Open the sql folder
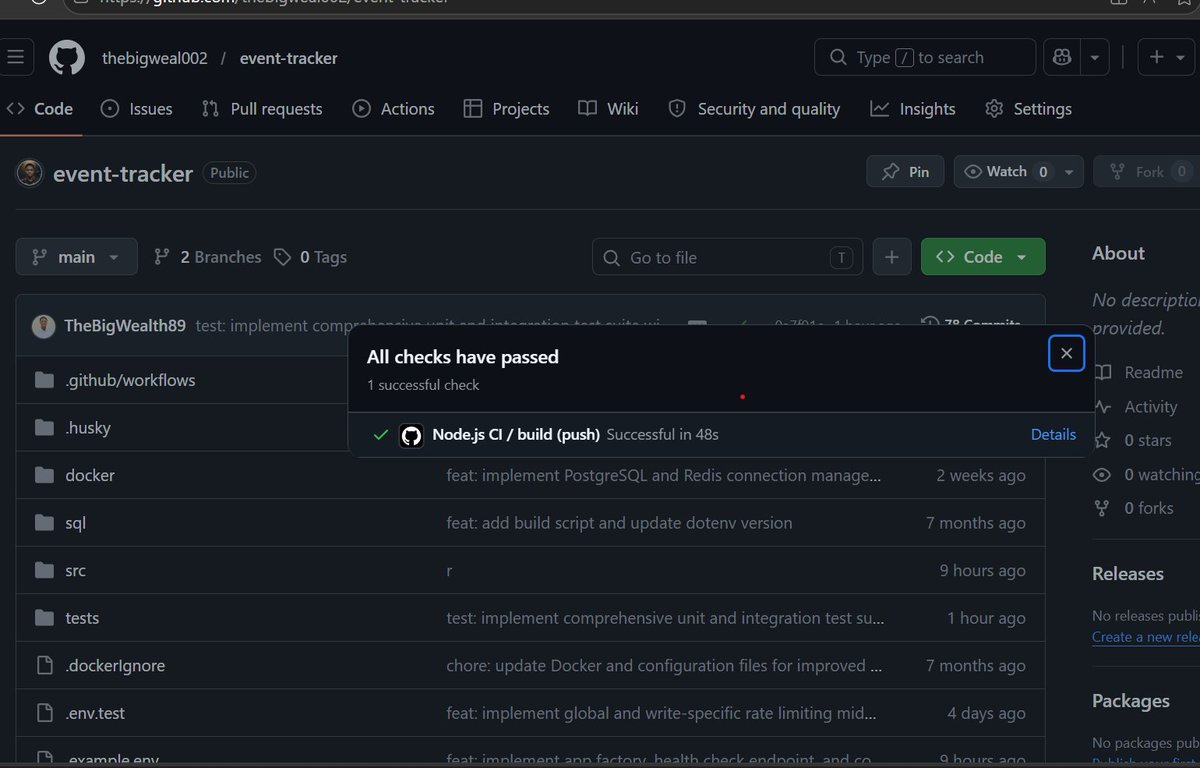The image size is (1200, 768). point(75,523)
